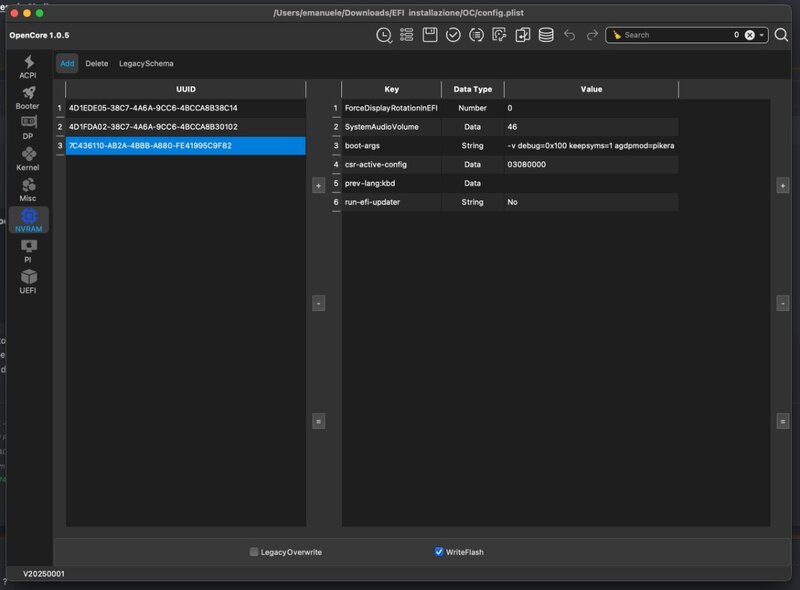This screenshot has width=800, height=590.
Task: Enable the LegacyOverwrite checkbox
Action: pos(254,552)
